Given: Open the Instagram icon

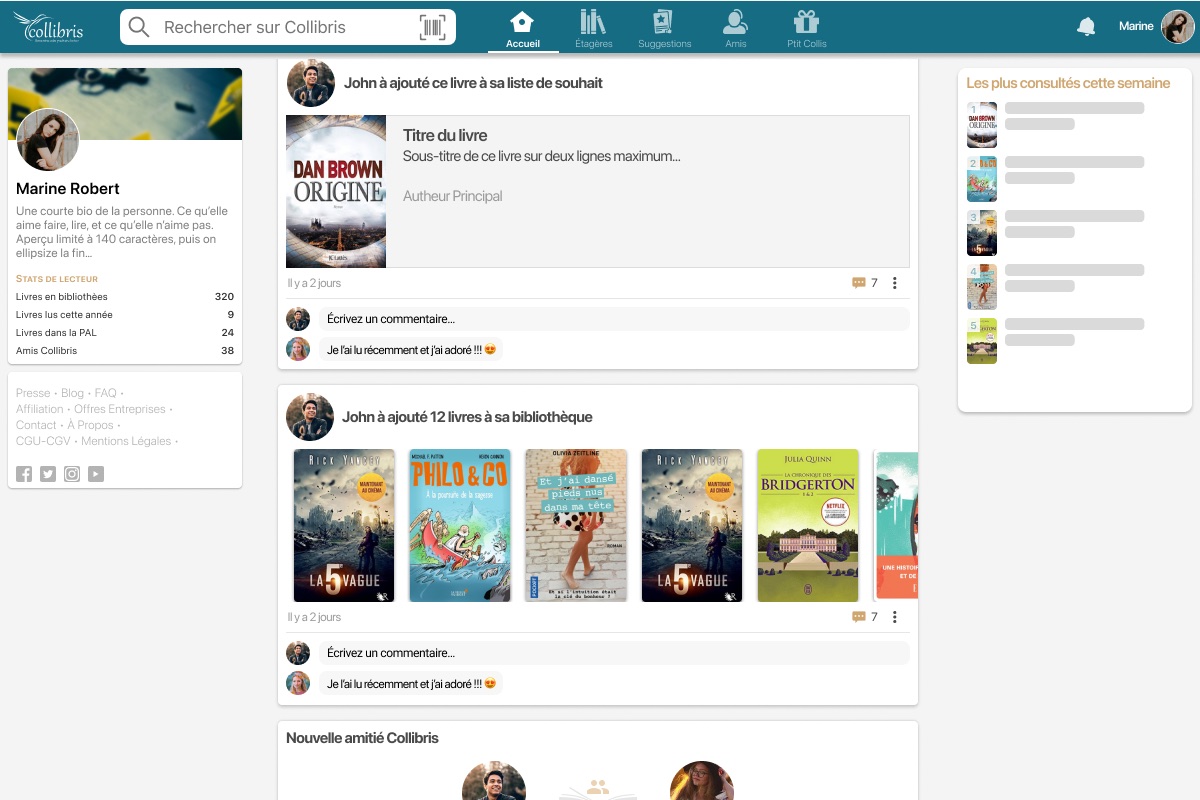Looking at the screenshot, I should coord(72,474).
